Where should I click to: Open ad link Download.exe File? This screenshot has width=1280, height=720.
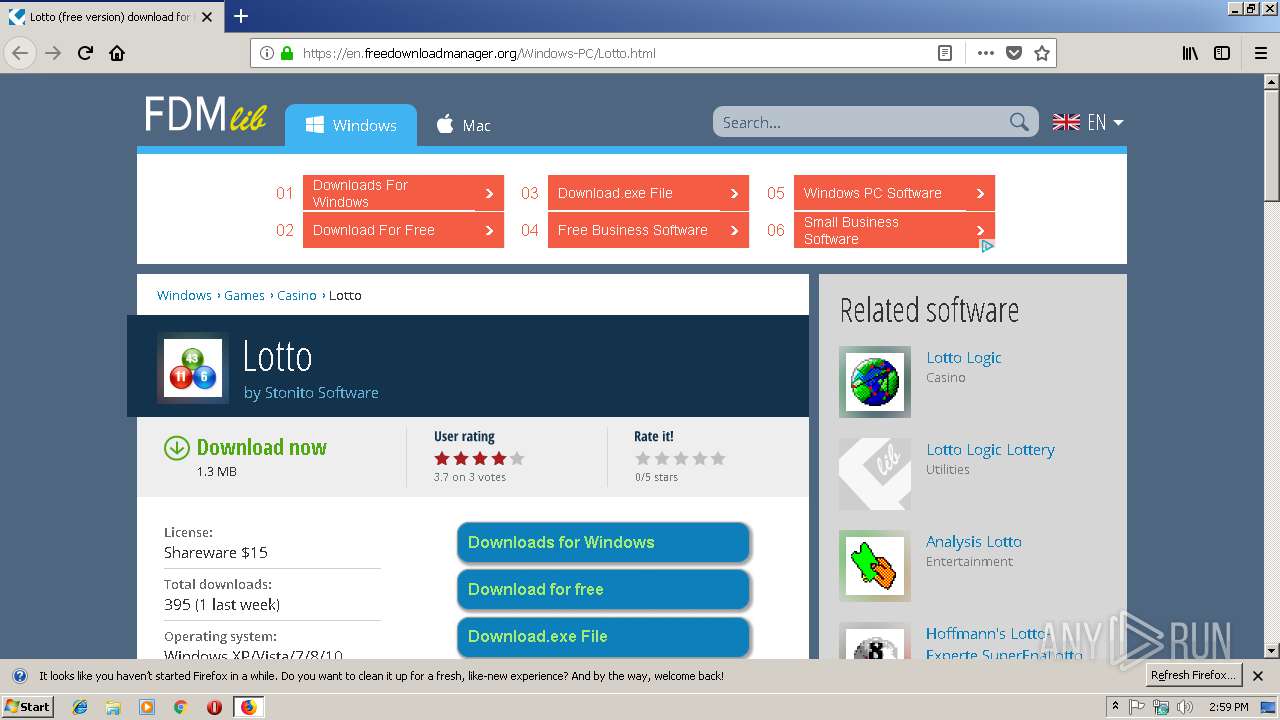click(648, 193)
